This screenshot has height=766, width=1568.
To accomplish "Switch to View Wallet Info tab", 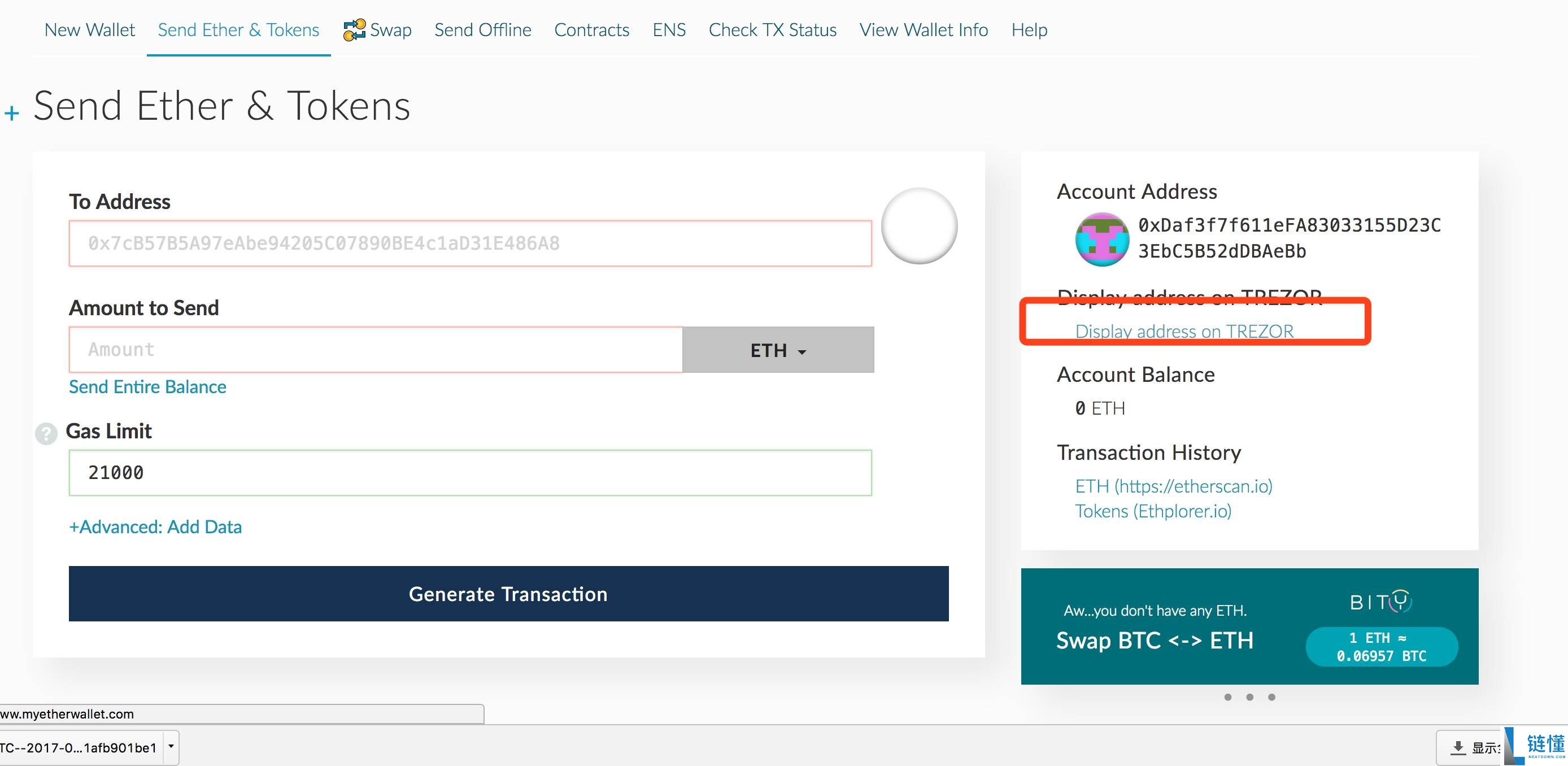I will pos(924,30).
